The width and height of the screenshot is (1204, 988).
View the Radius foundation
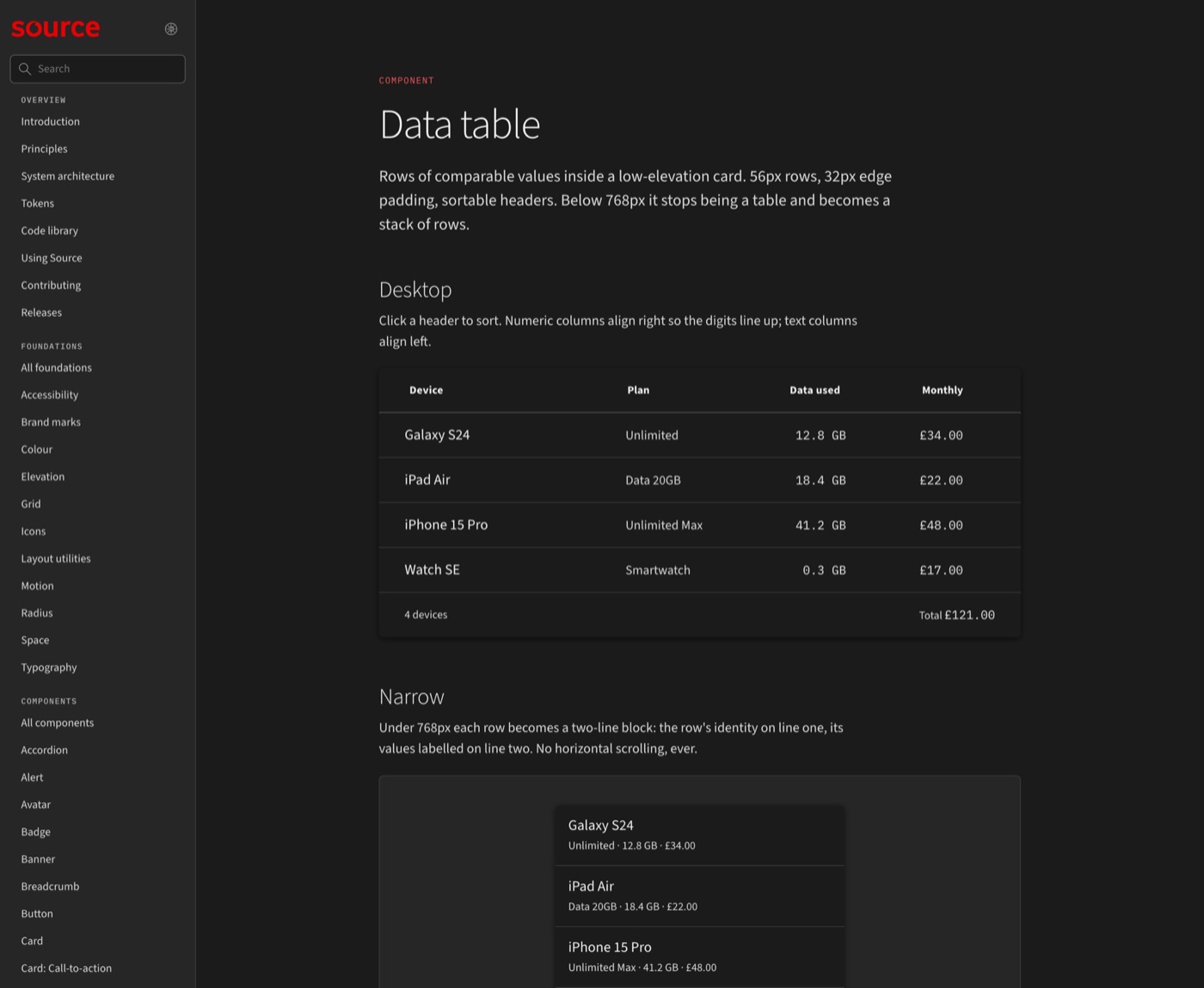(x=37, y=613)
